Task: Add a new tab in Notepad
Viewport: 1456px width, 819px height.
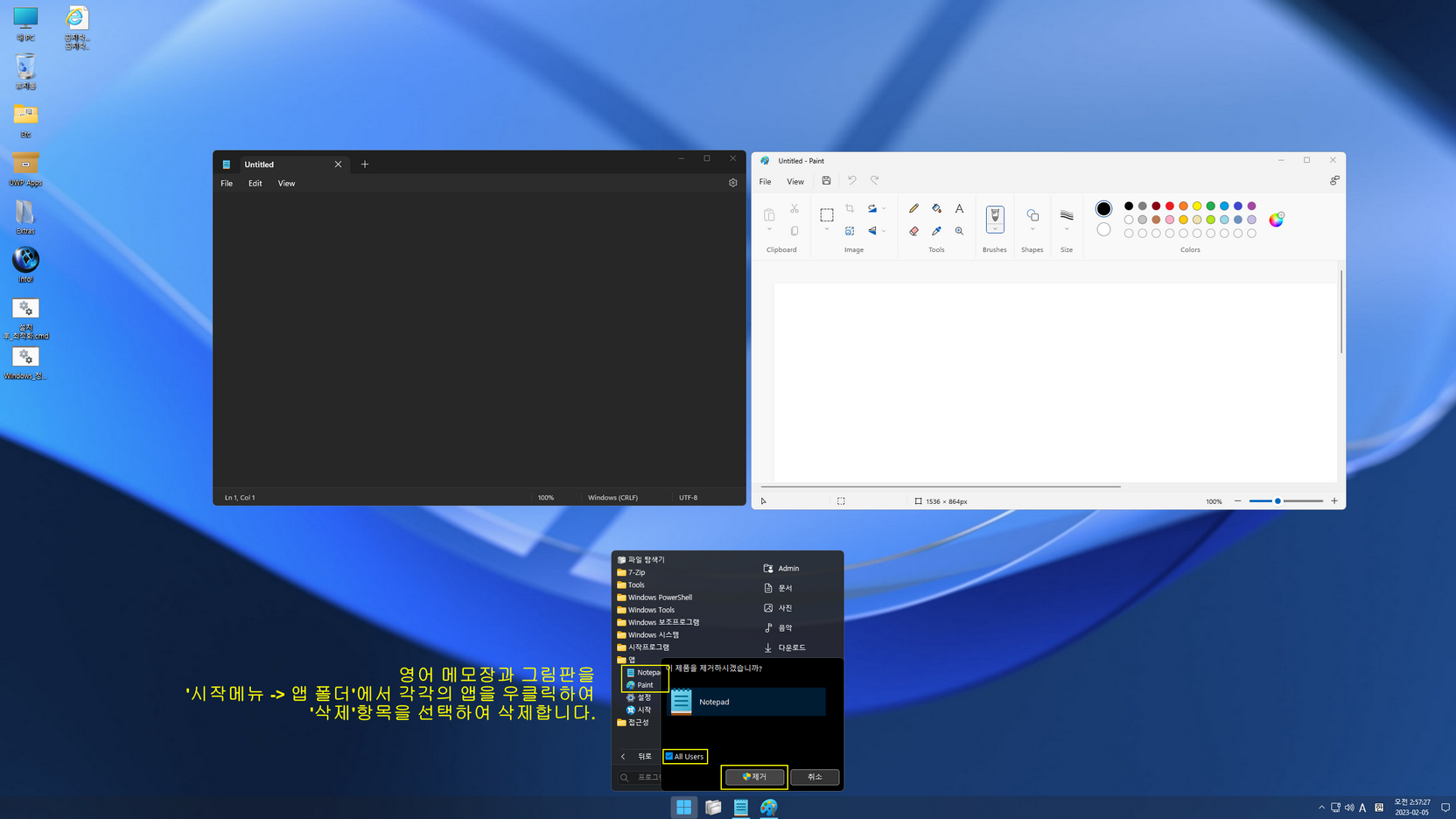Action: click(365, 164)
